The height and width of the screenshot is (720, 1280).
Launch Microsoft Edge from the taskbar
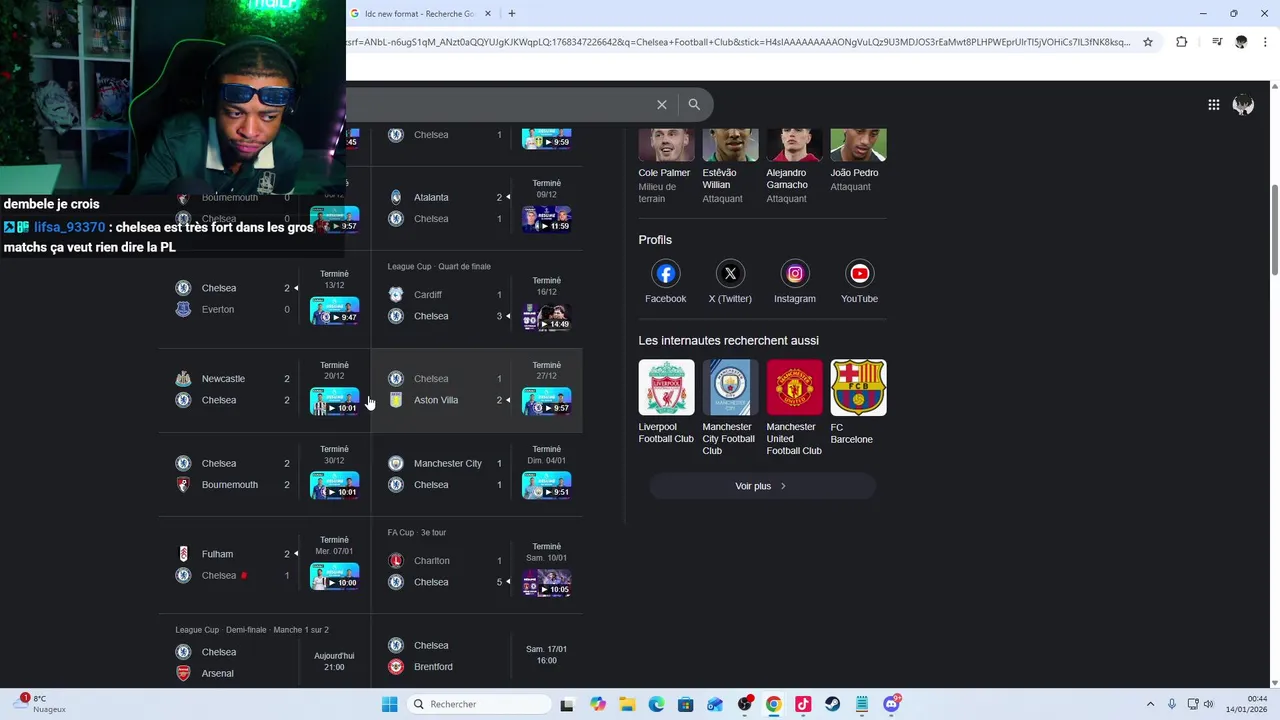click(x=656, y=704)
